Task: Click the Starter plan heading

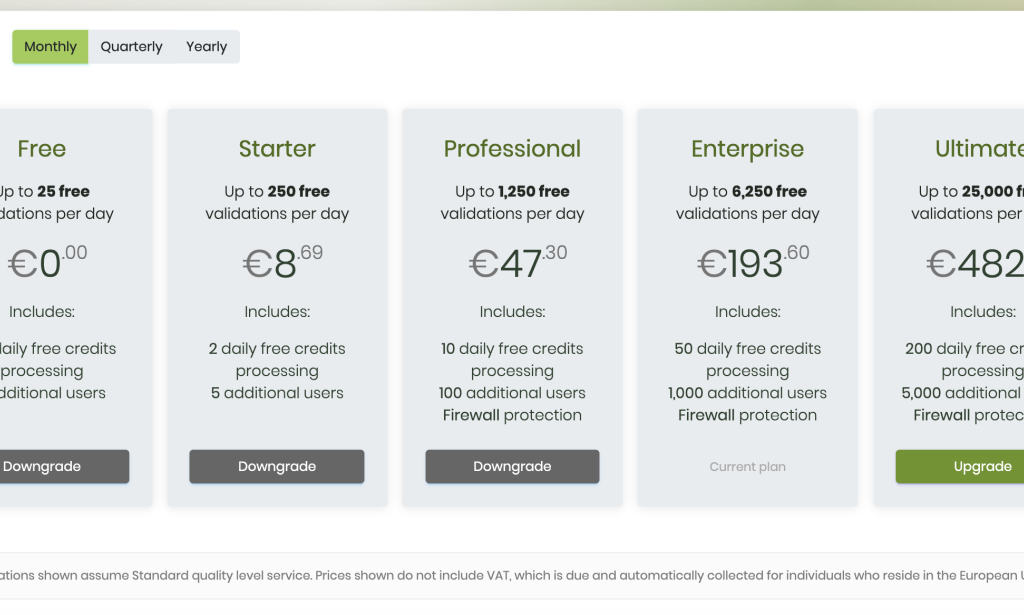Action: pos(276,148)
